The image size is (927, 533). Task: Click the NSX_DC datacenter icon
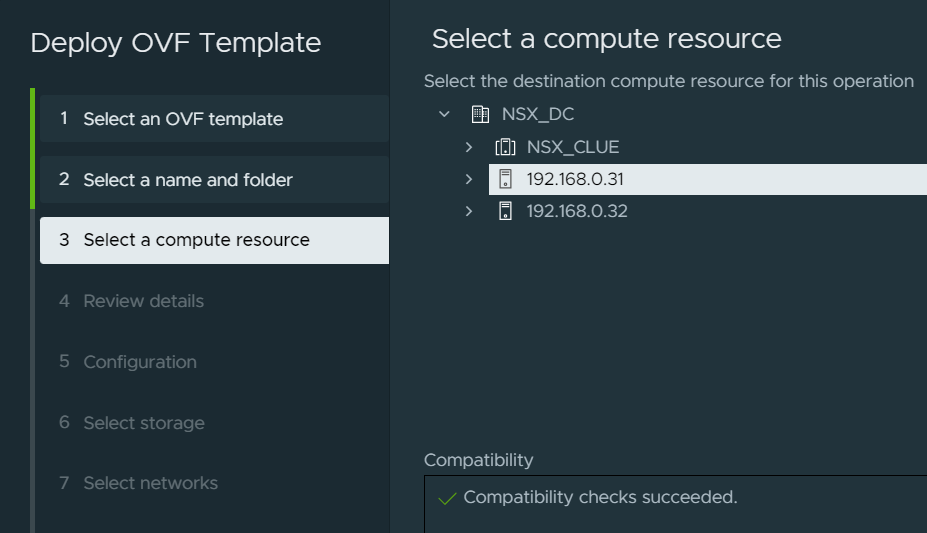(x=480, y=114)
